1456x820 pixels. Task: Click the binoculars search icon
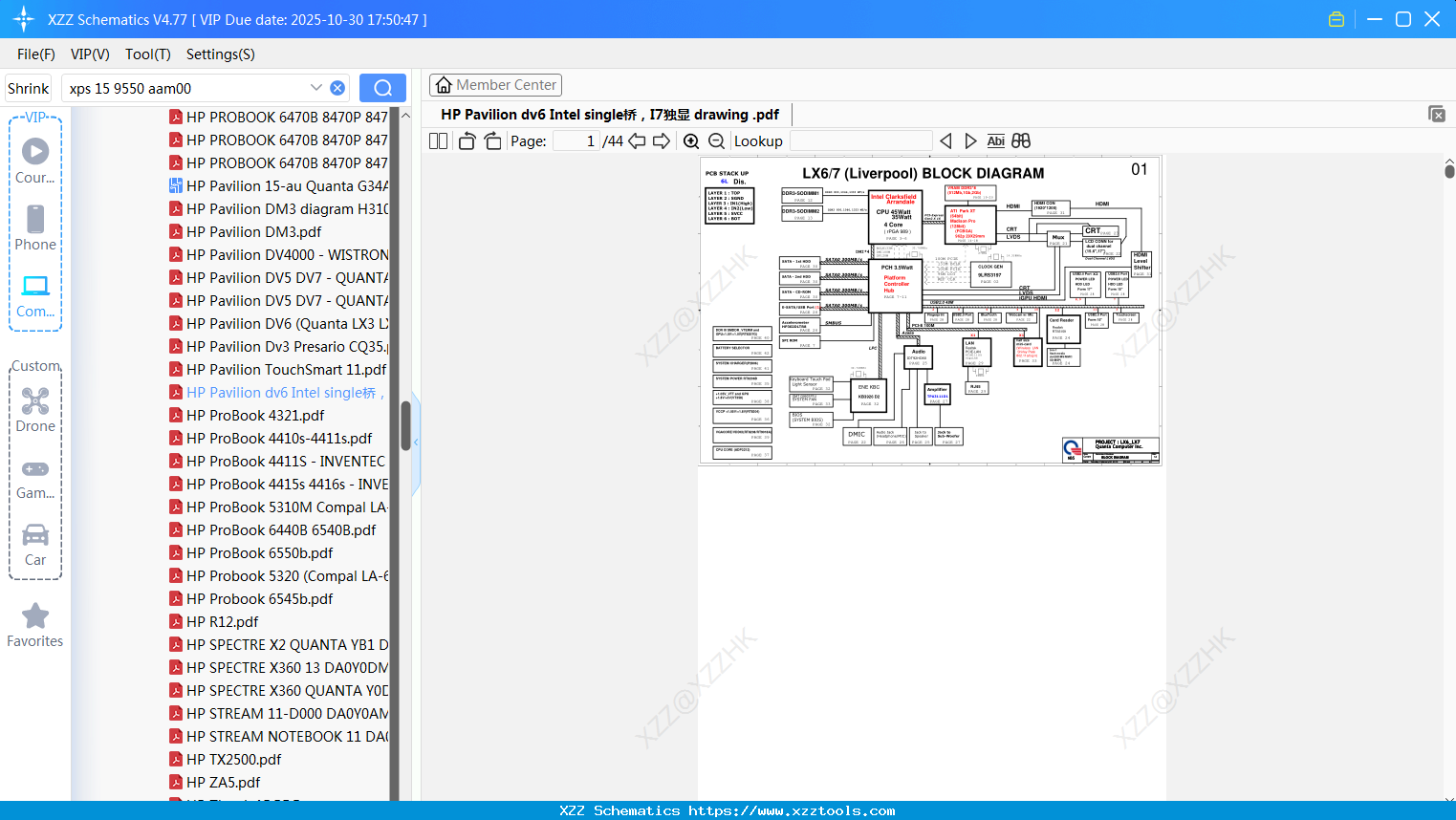(1021, 141)
